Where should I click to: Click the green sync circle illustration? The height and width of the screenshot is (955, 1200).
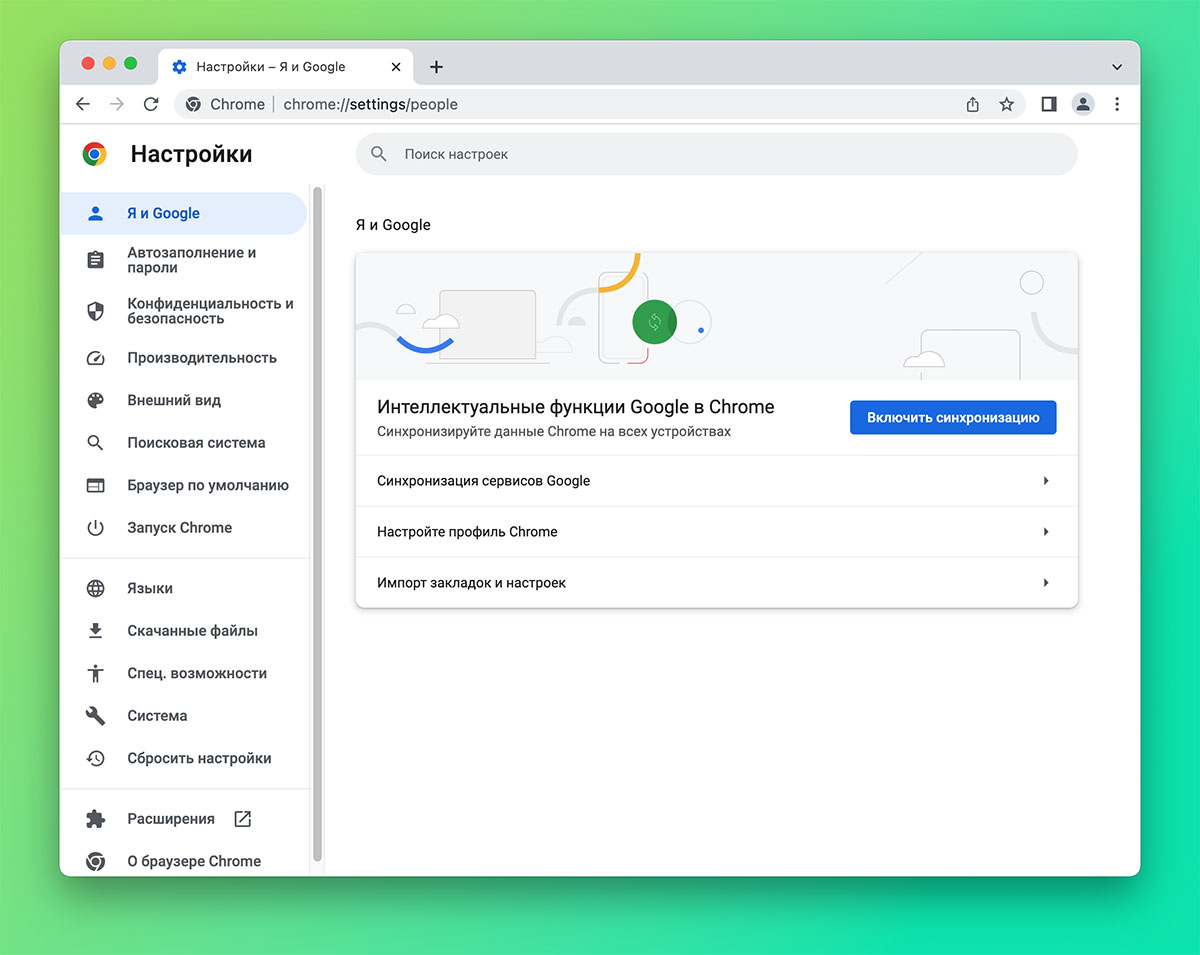(x=654, y=322)
